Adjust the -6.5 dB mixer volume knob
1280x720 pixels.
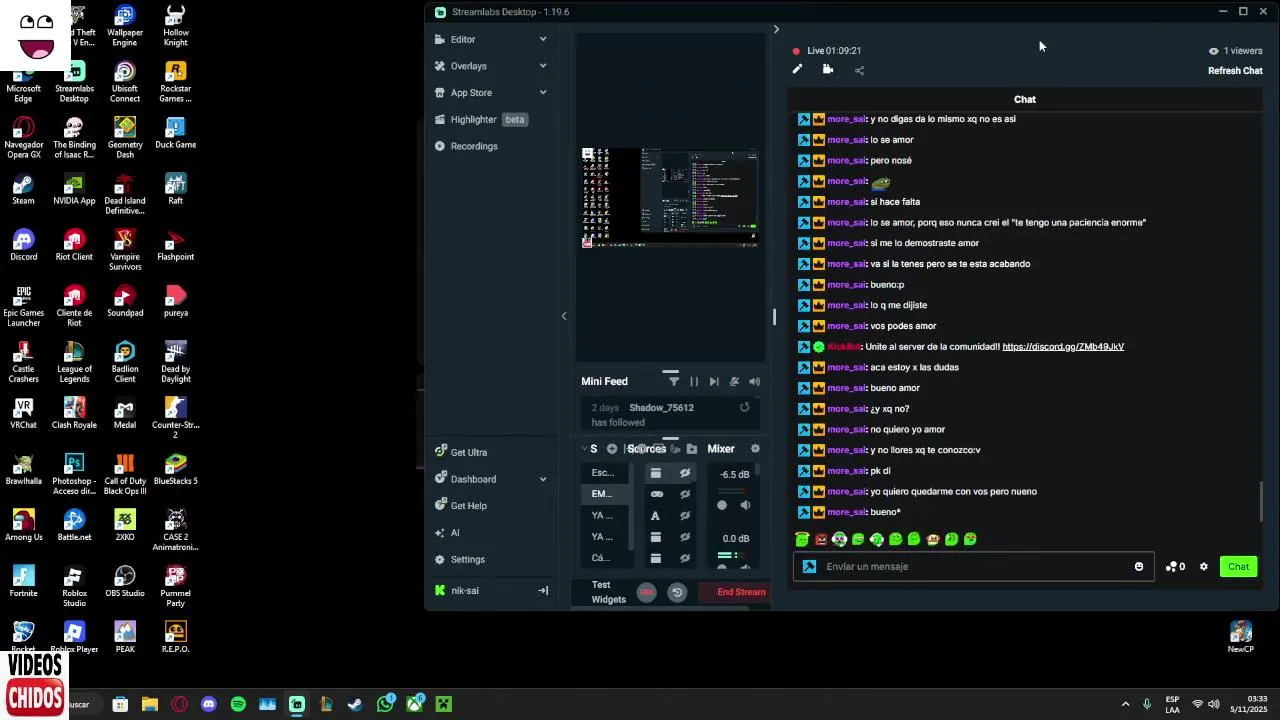coord(722,506)
